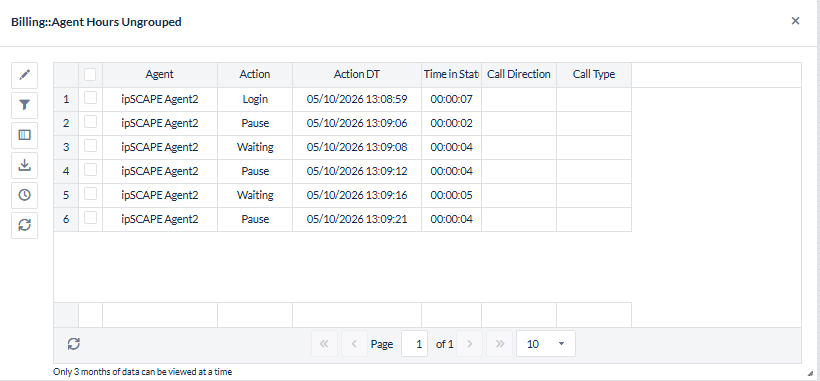This screenshot has height=381, width=820.
Task: Click timestamp 05/10/2026 13:09:06
Action: [357, 123]
